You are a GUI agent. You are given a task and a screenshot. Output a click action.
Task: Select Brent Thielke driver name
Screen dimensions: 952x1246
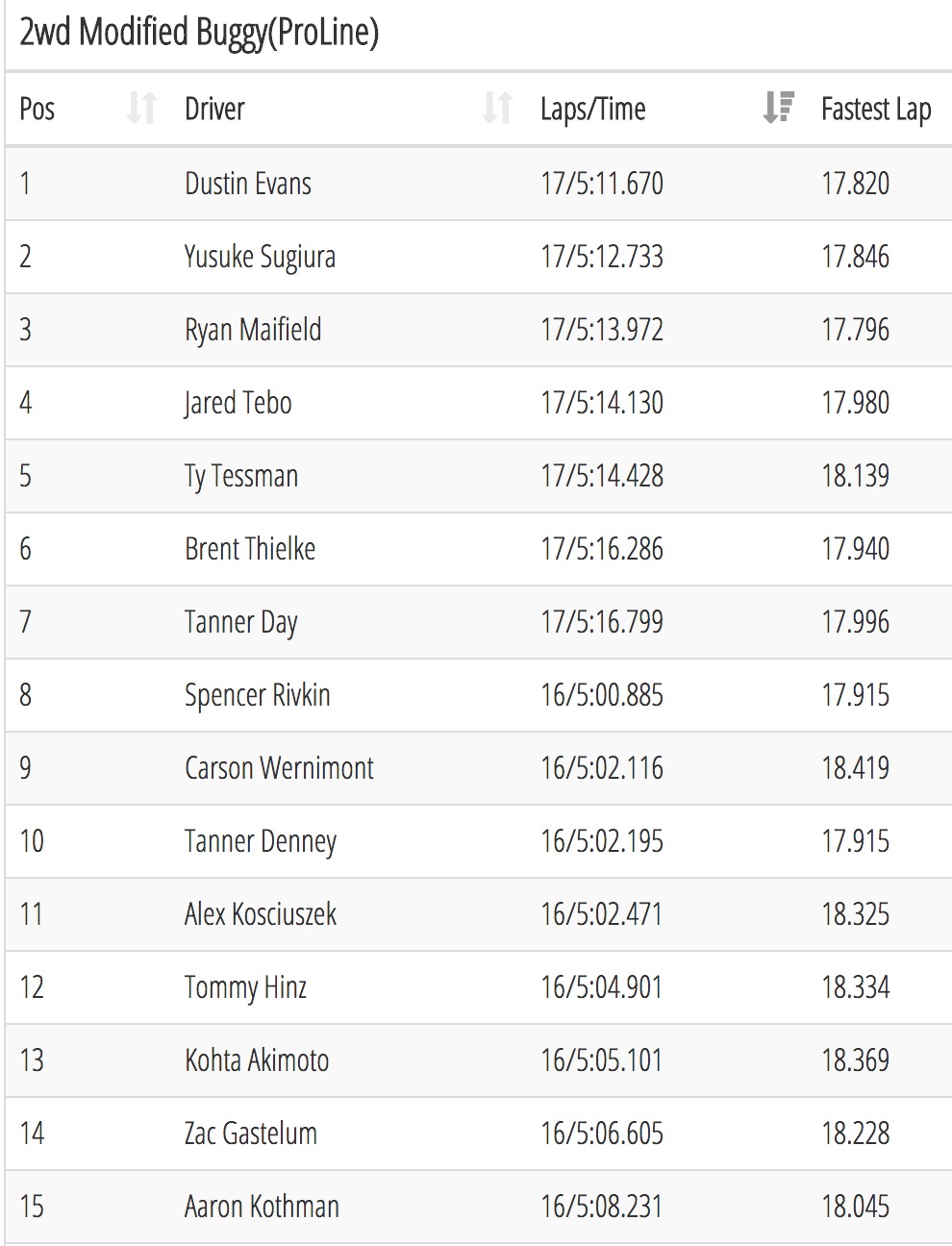[x=250, y=549]
